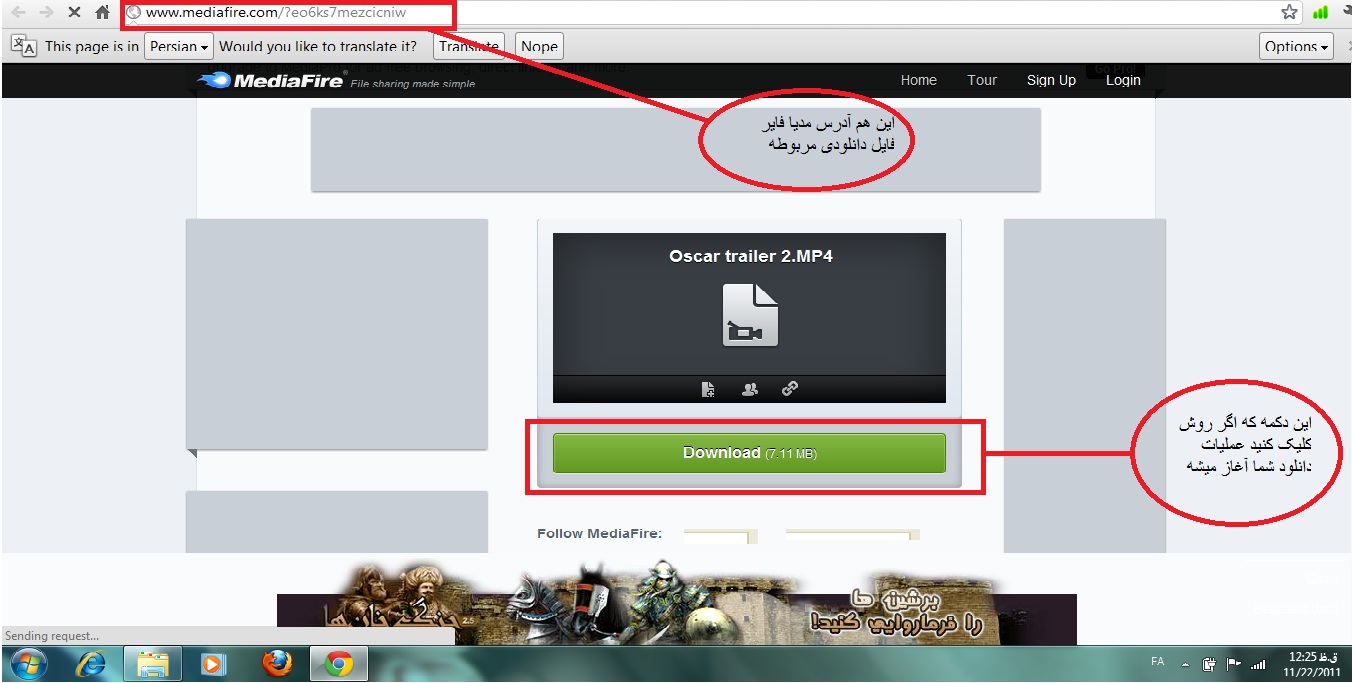Click the Login link
The height and width of the screenshot is (683, 1352).
point(1123,80)
